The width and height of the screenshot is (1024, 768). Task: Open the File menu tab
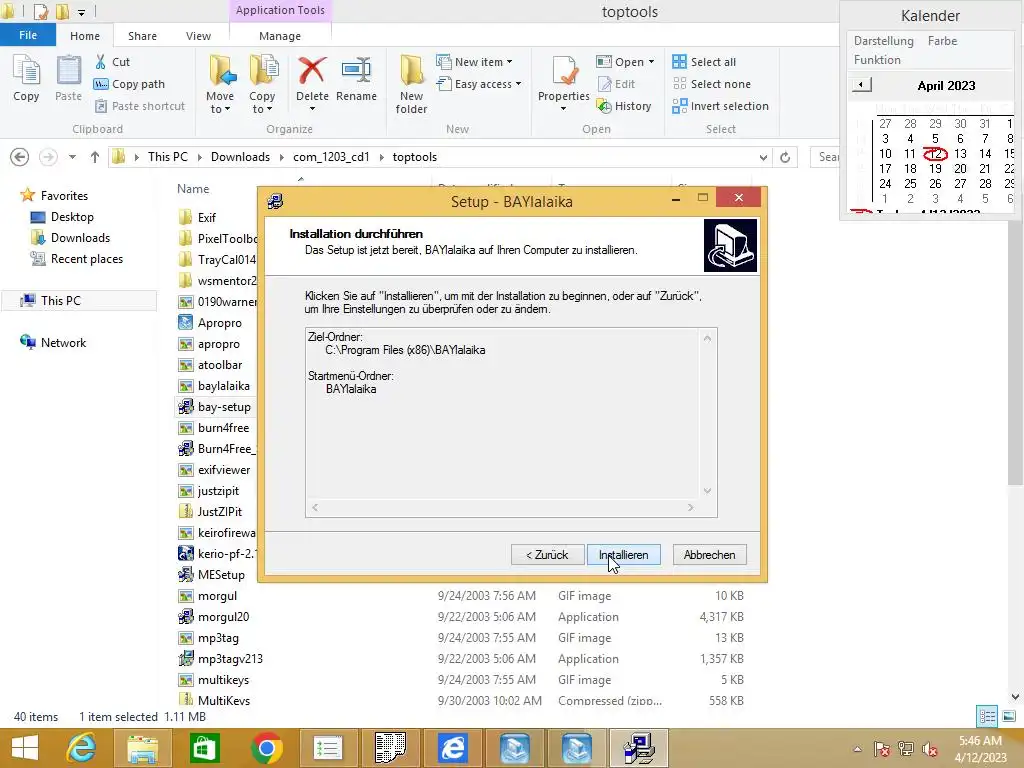click(28, 35)
